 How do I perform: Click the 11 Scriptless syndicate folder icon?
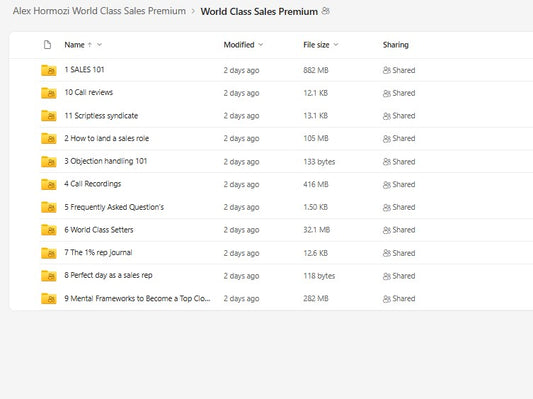[49, 116]
